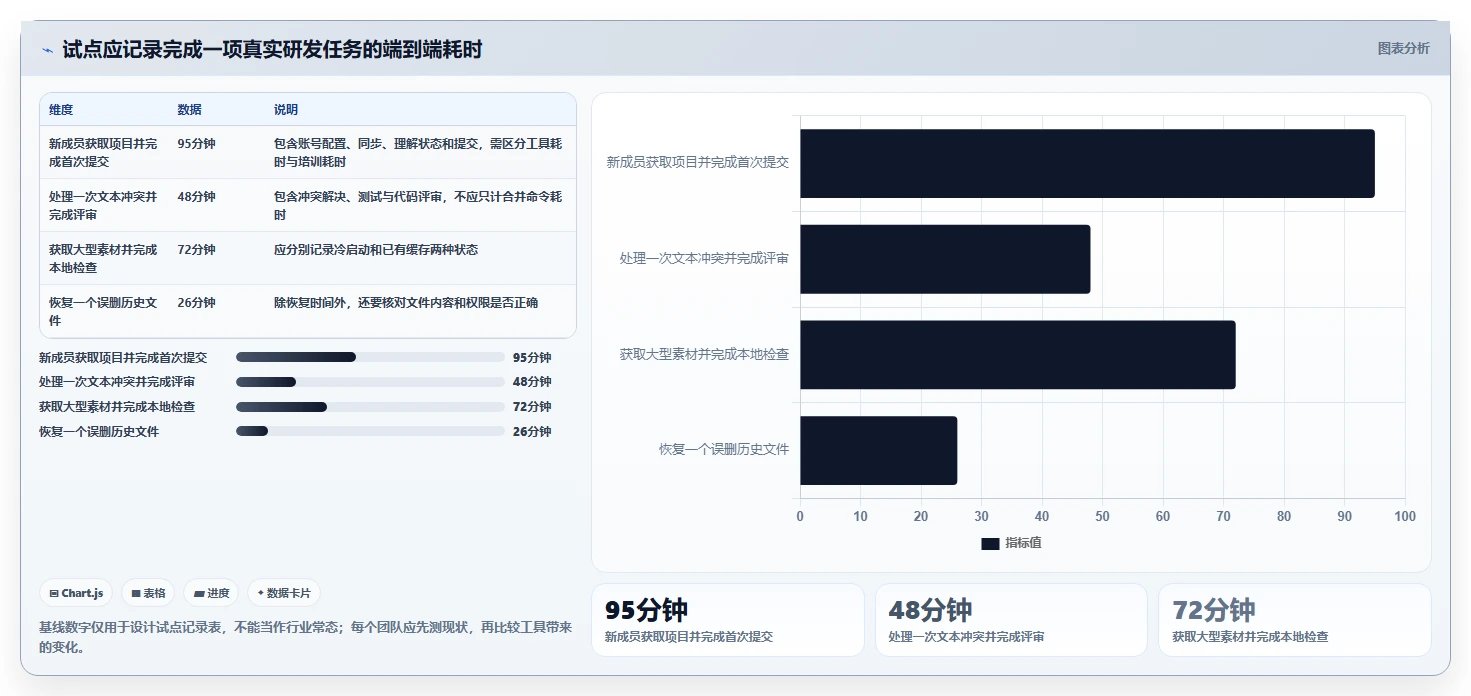Click progress list label 新成员获取项目并完成首次提交
The image size is (1471, 696).
(x=123, y=358)
